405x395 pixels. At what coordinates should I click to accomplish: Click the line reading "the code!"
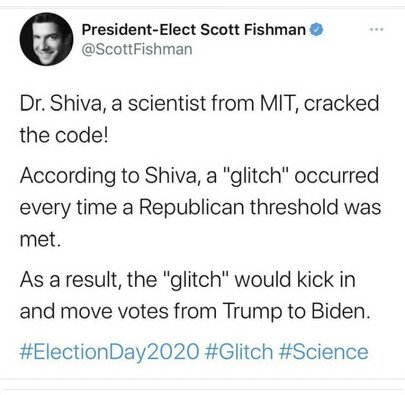coord(64,135)
